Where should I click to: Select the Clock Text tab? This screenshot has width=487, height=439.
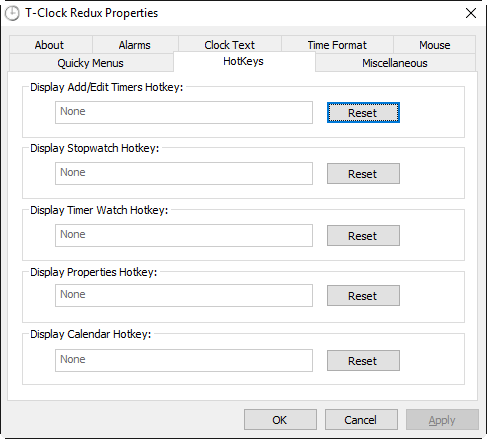[229, 45]
